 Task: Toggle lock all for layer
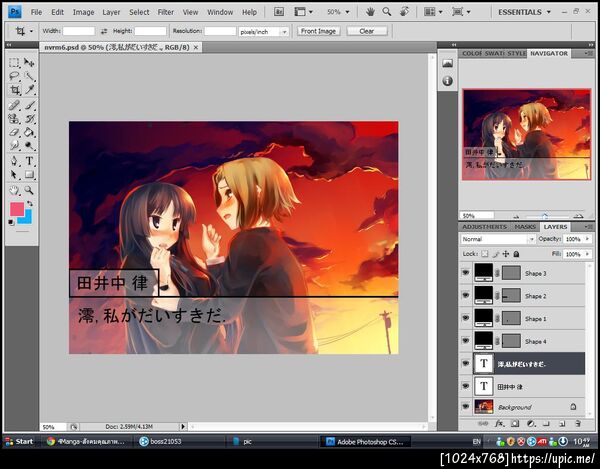516,254
